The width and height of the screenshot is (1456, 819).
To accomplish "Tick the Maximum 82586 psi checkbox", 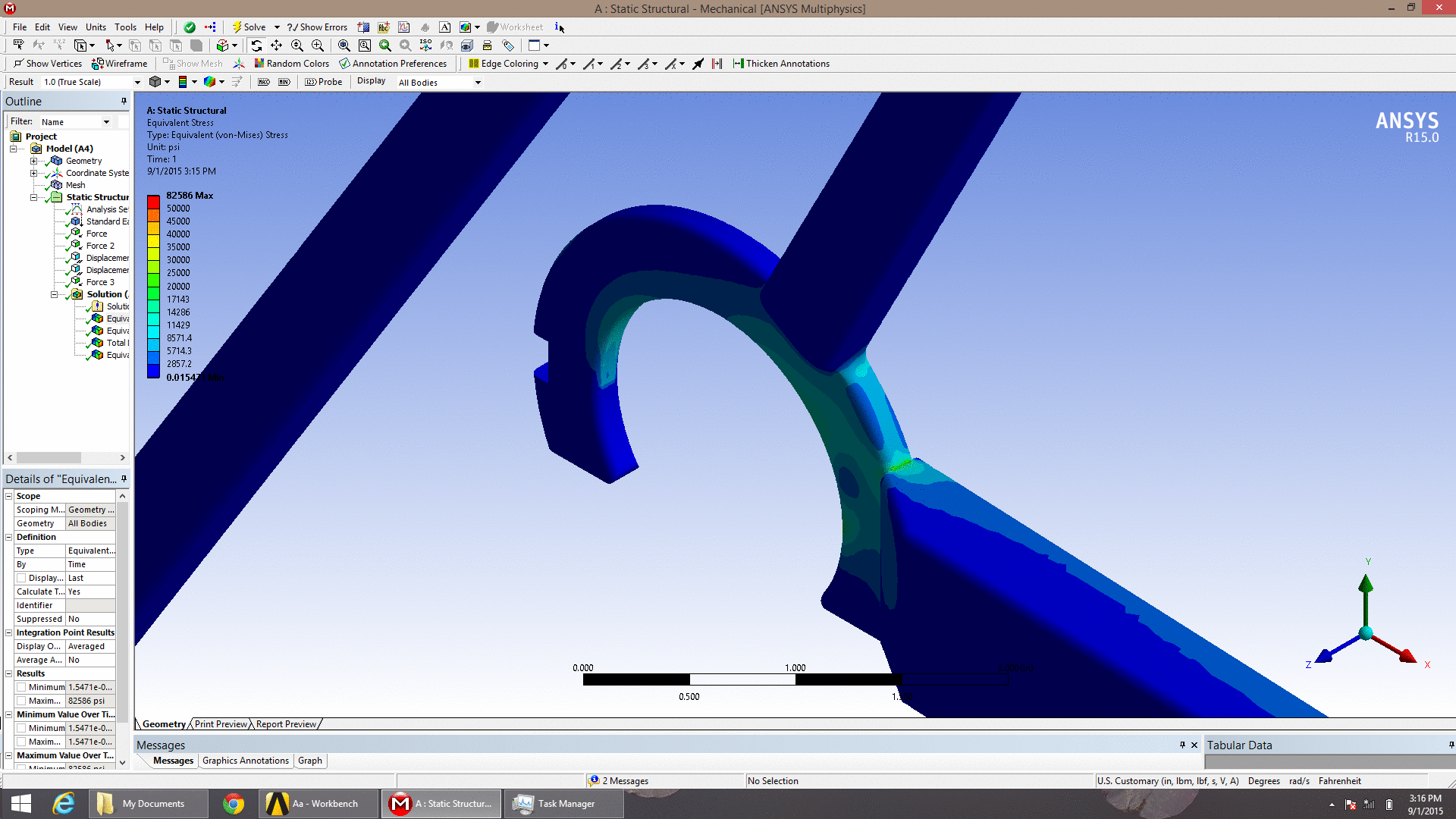I will click(21, 701).
